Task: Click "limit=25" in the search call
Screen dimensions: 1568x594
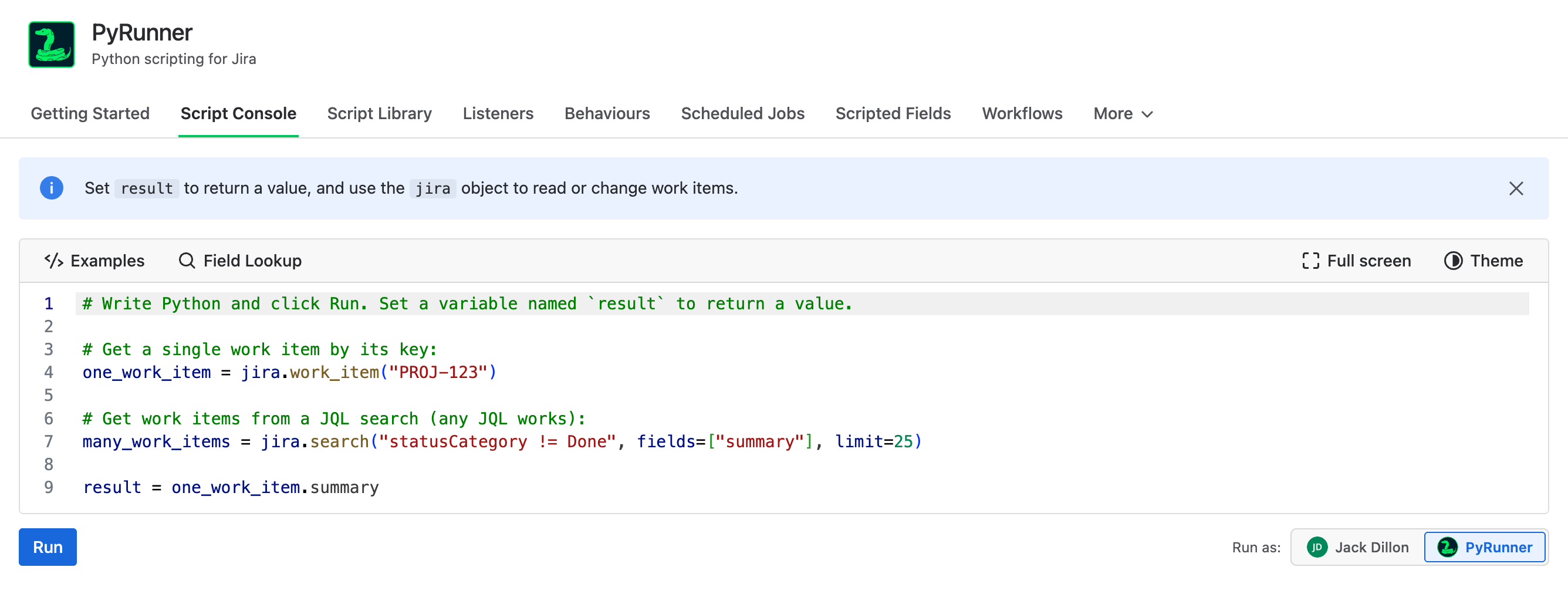Action: pyautogui.click(x=873, y=441)
